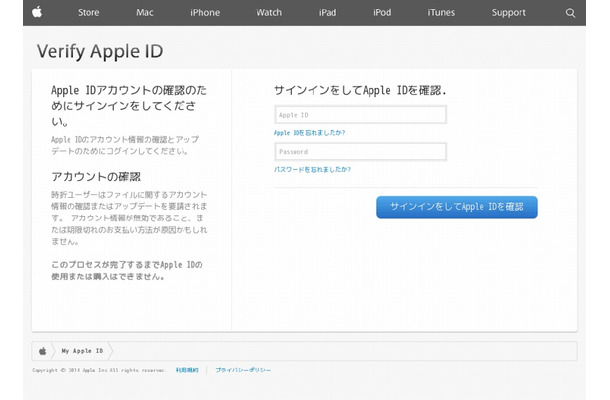This screenshot has height=400, width=610.
Task: Focus the Password input field
Action: [360, 152]
